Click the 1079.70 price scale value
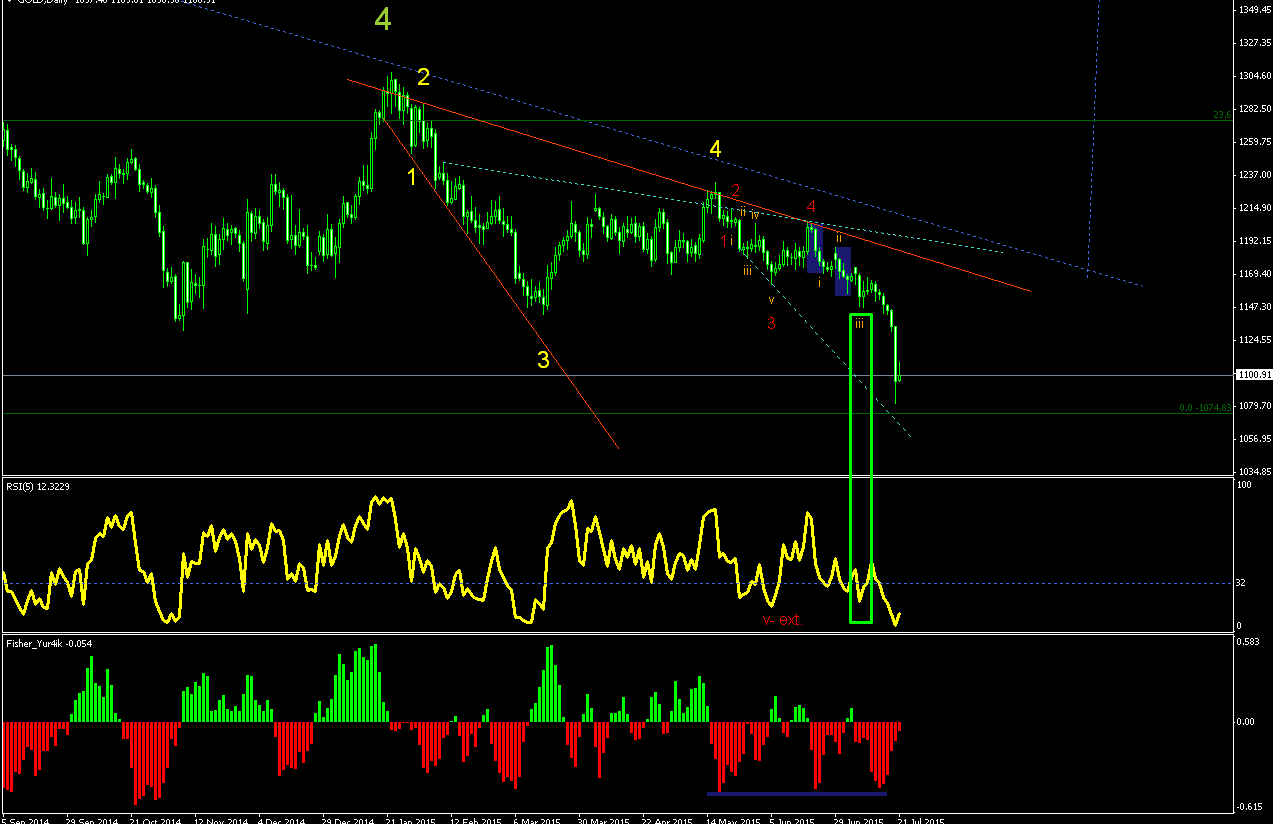 (1254, 406)
